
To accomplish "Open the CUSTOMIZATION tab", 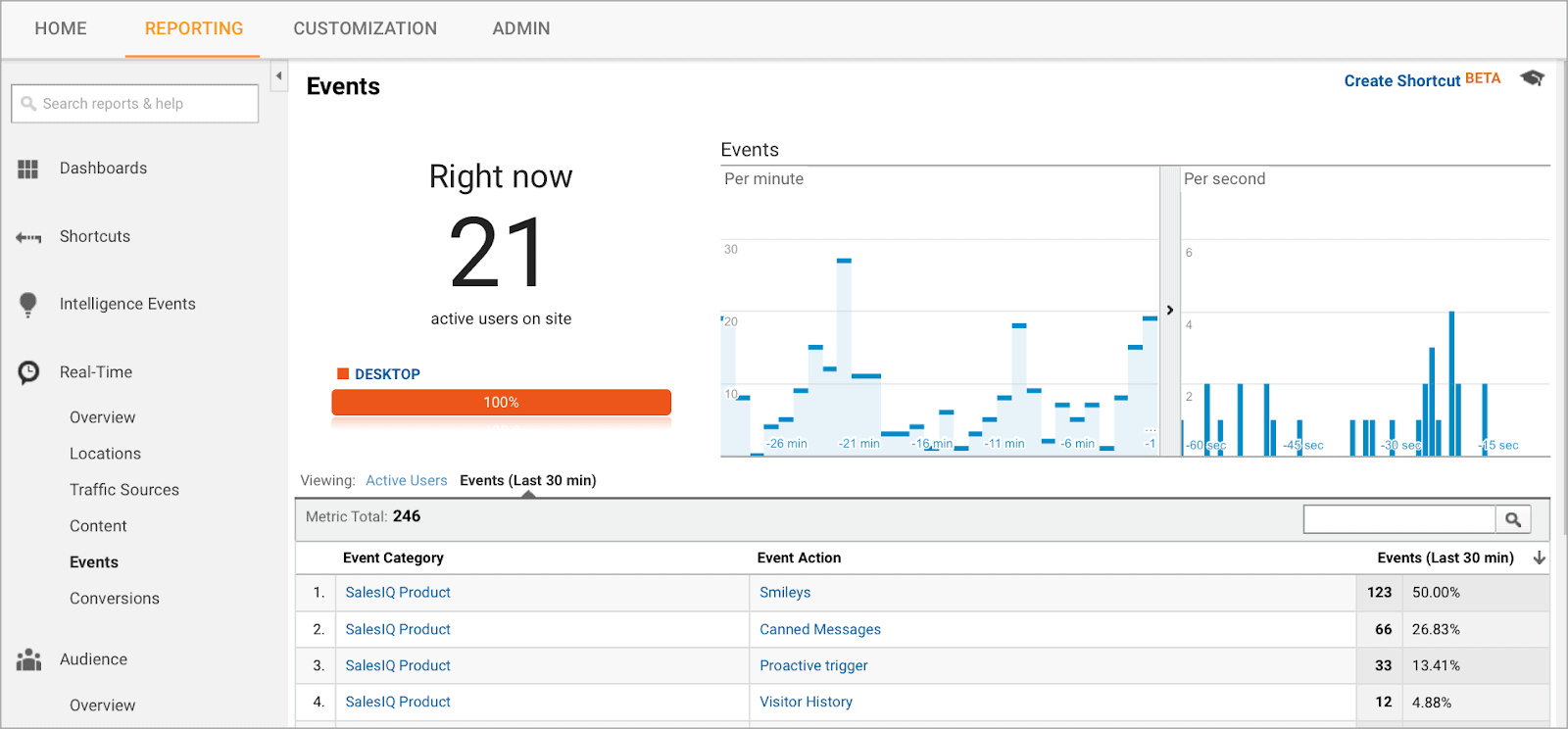I will [x=366, y=28].
